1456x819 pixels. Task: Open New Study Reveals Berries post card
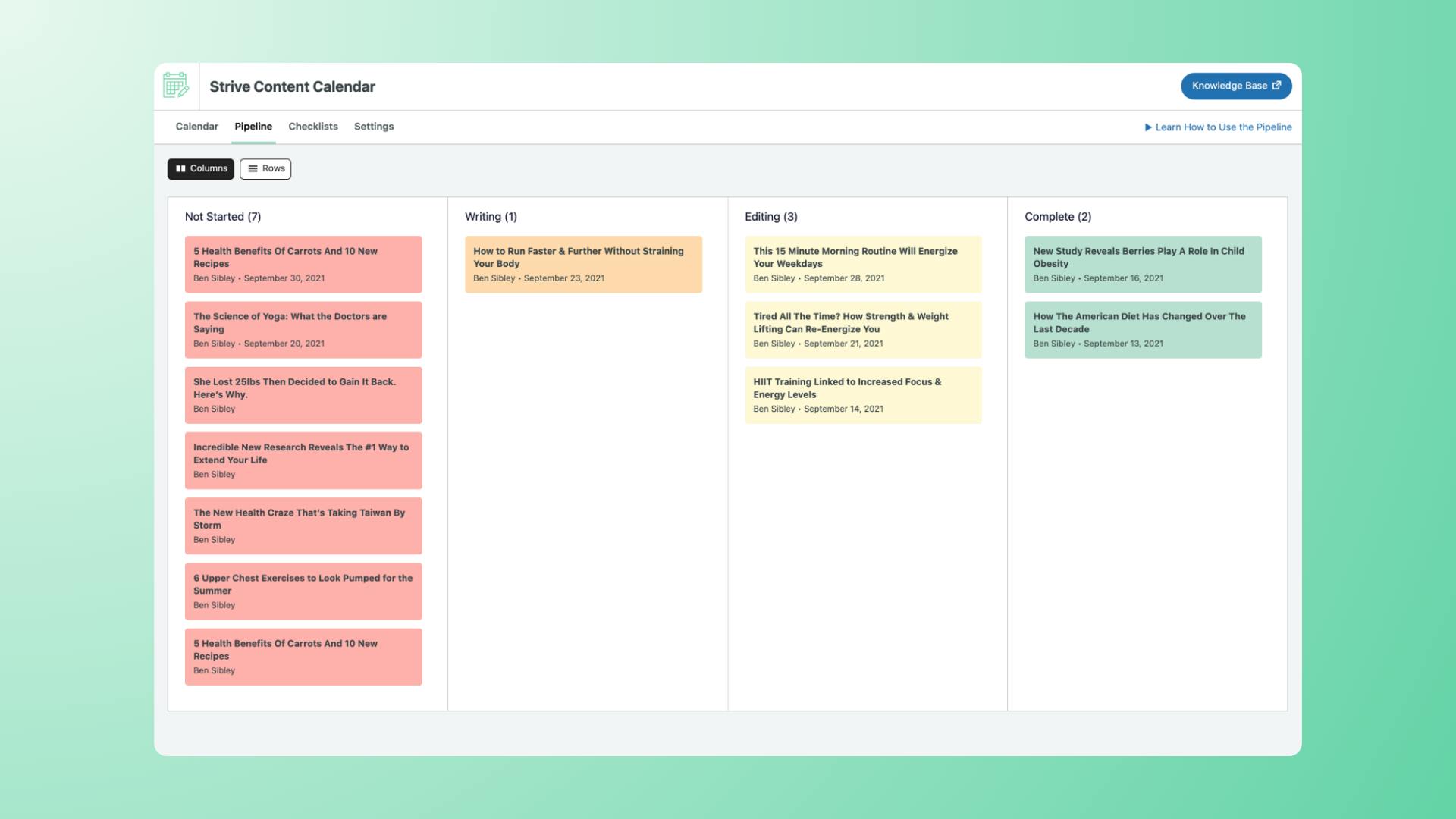click(1143, 264)
